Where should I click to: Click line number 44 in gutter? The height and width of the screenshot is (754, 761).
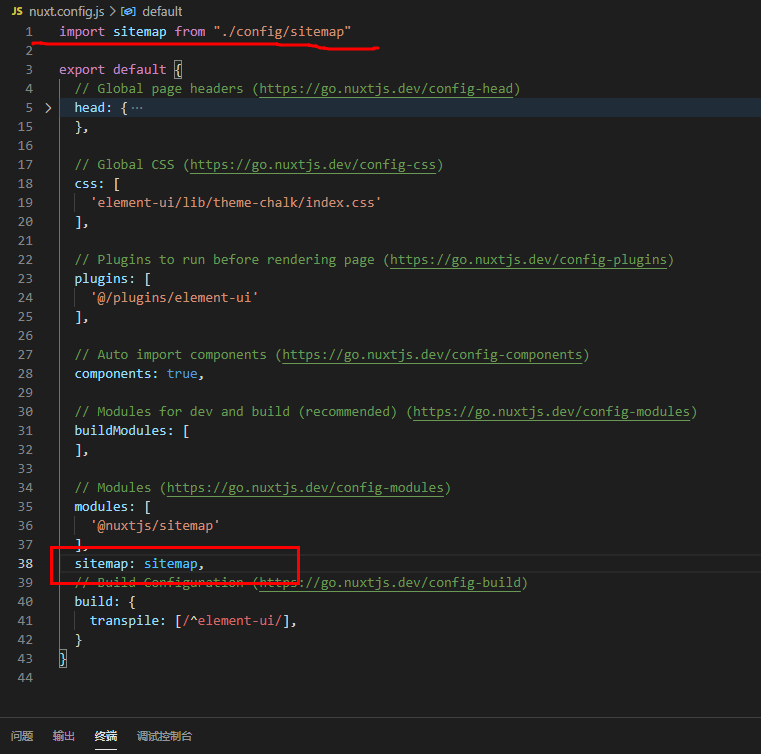(x=25, y=677)
